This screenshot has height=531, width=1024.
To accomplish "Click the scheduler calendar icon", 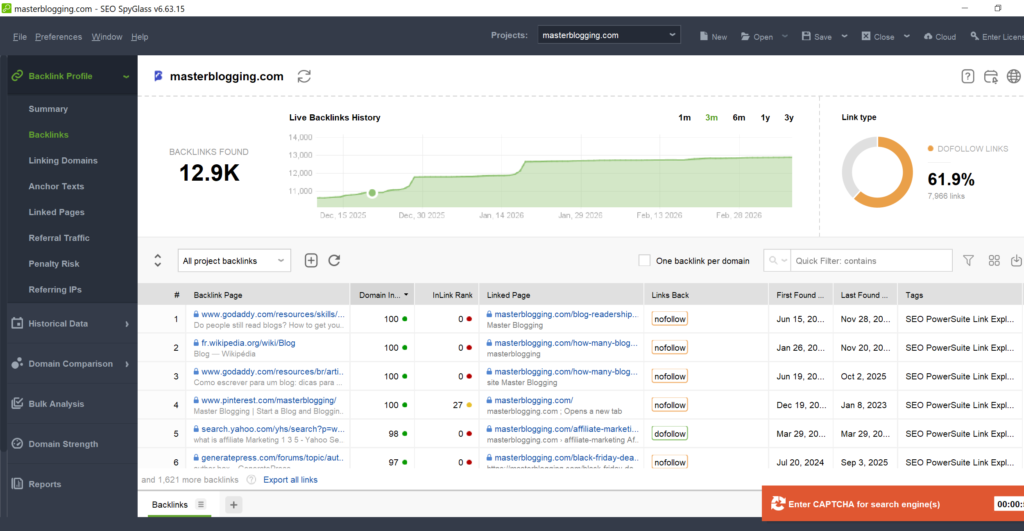I will click(x=991, y=76).
